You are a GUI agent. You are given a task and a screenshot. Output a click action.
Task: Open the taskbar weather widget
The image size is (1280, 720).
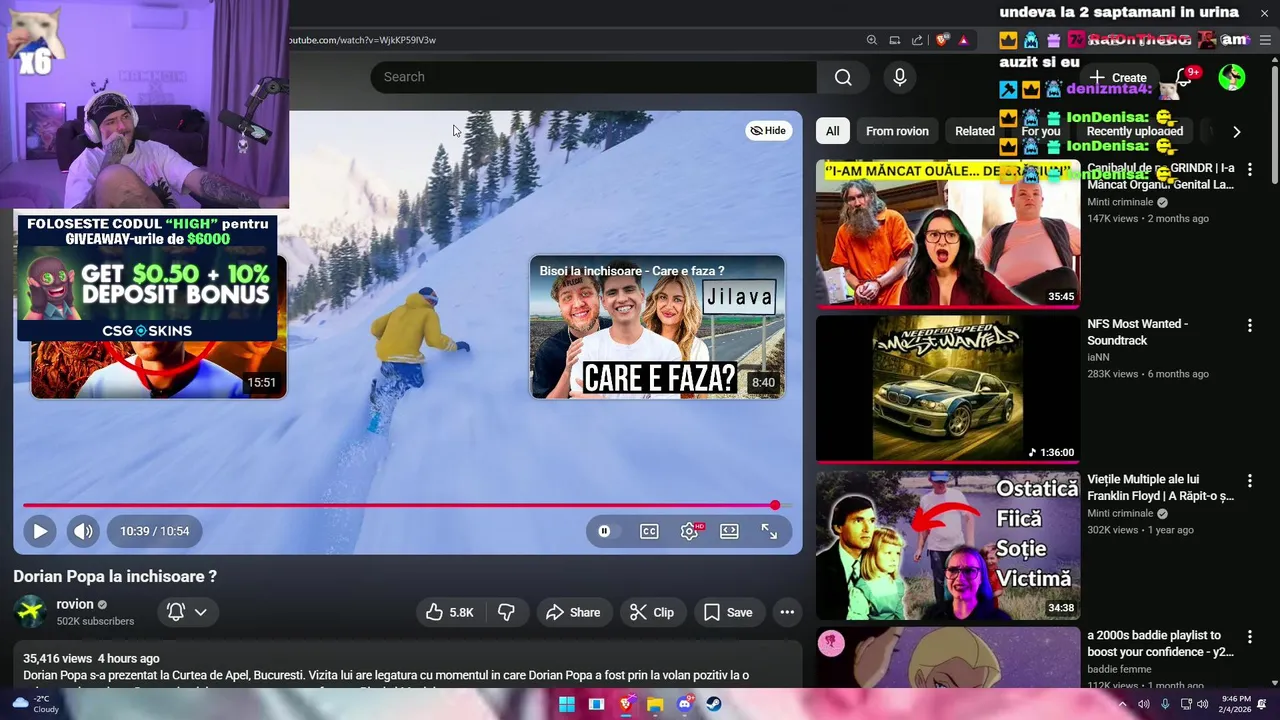coord(34,704)
